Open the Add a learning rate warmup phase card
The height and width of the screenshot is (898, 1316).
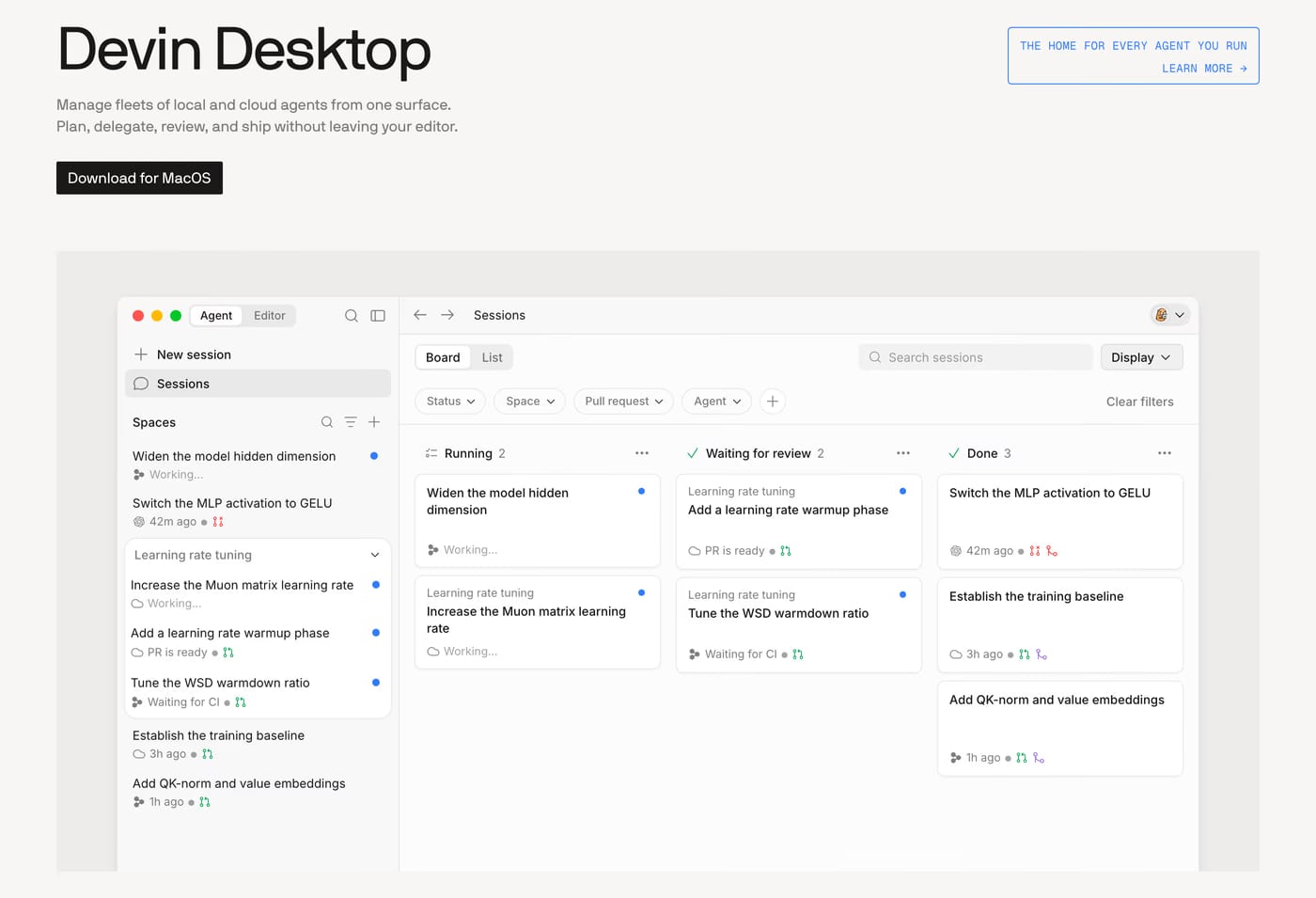coord(799,521)
